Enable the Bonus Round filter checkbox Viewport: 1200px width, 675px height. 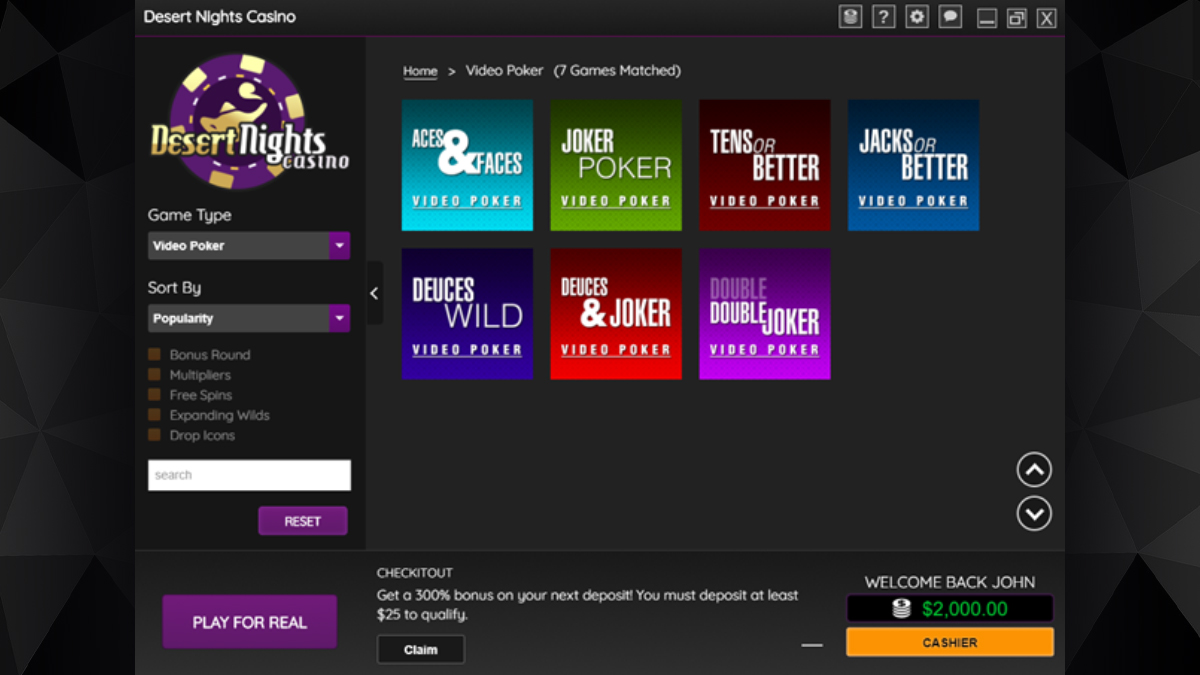(x=154, y=354)
